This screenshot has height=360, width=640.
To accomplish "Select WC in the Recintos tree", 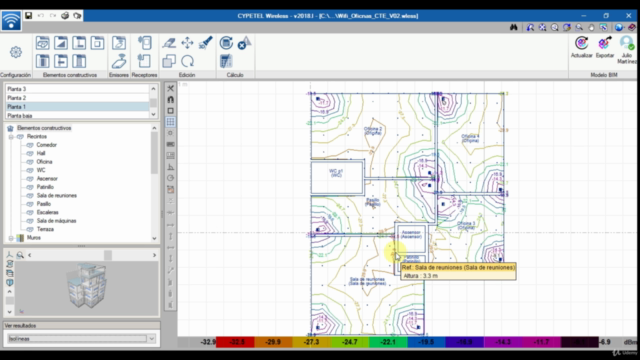I will tap(41, 170).
